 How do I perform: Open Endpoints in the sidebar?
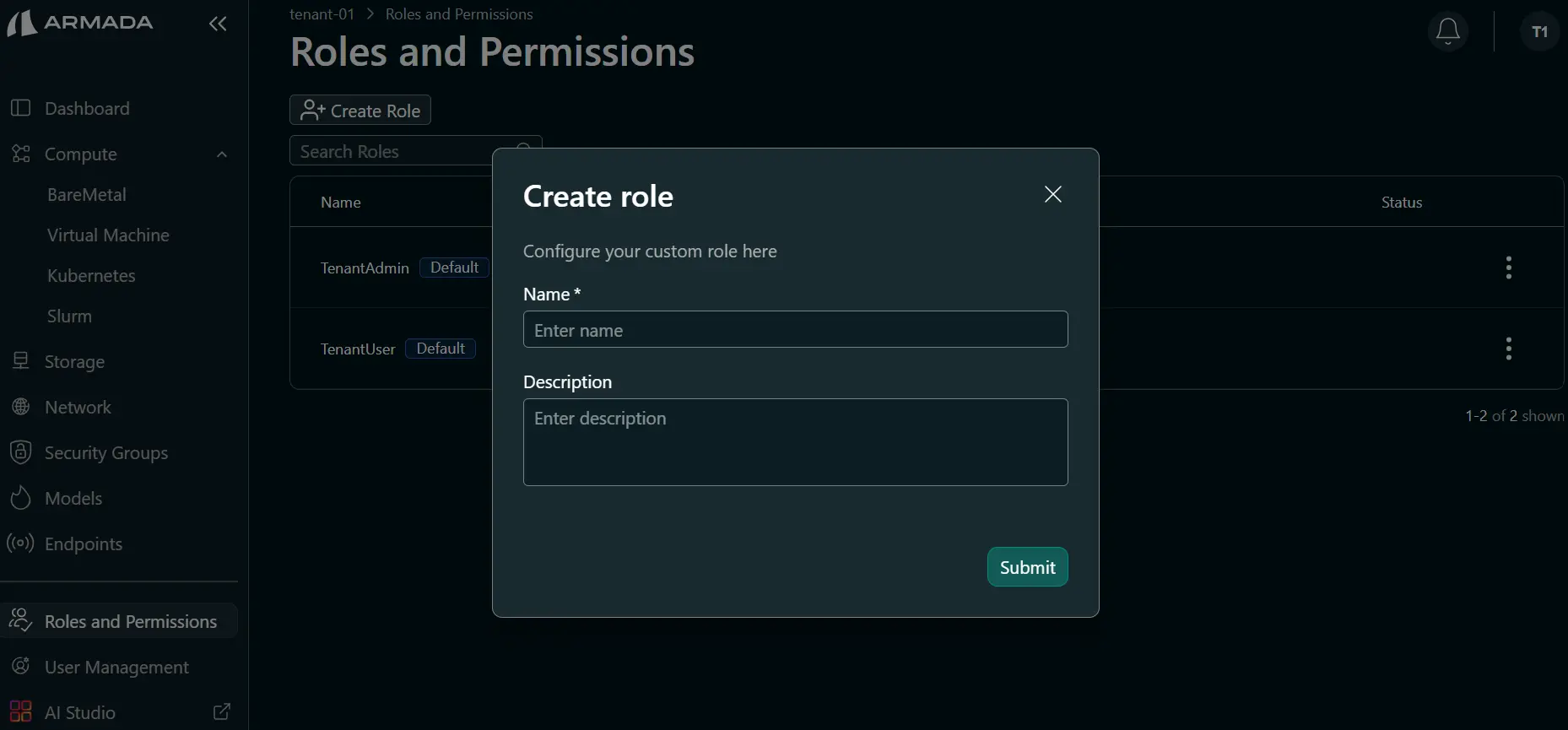(84, 543)
